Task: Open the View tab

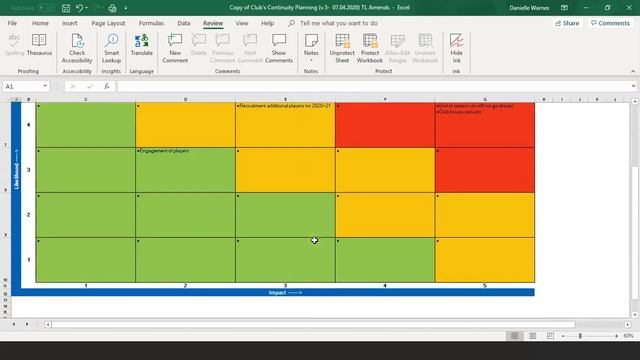Action: pos(242,23)
